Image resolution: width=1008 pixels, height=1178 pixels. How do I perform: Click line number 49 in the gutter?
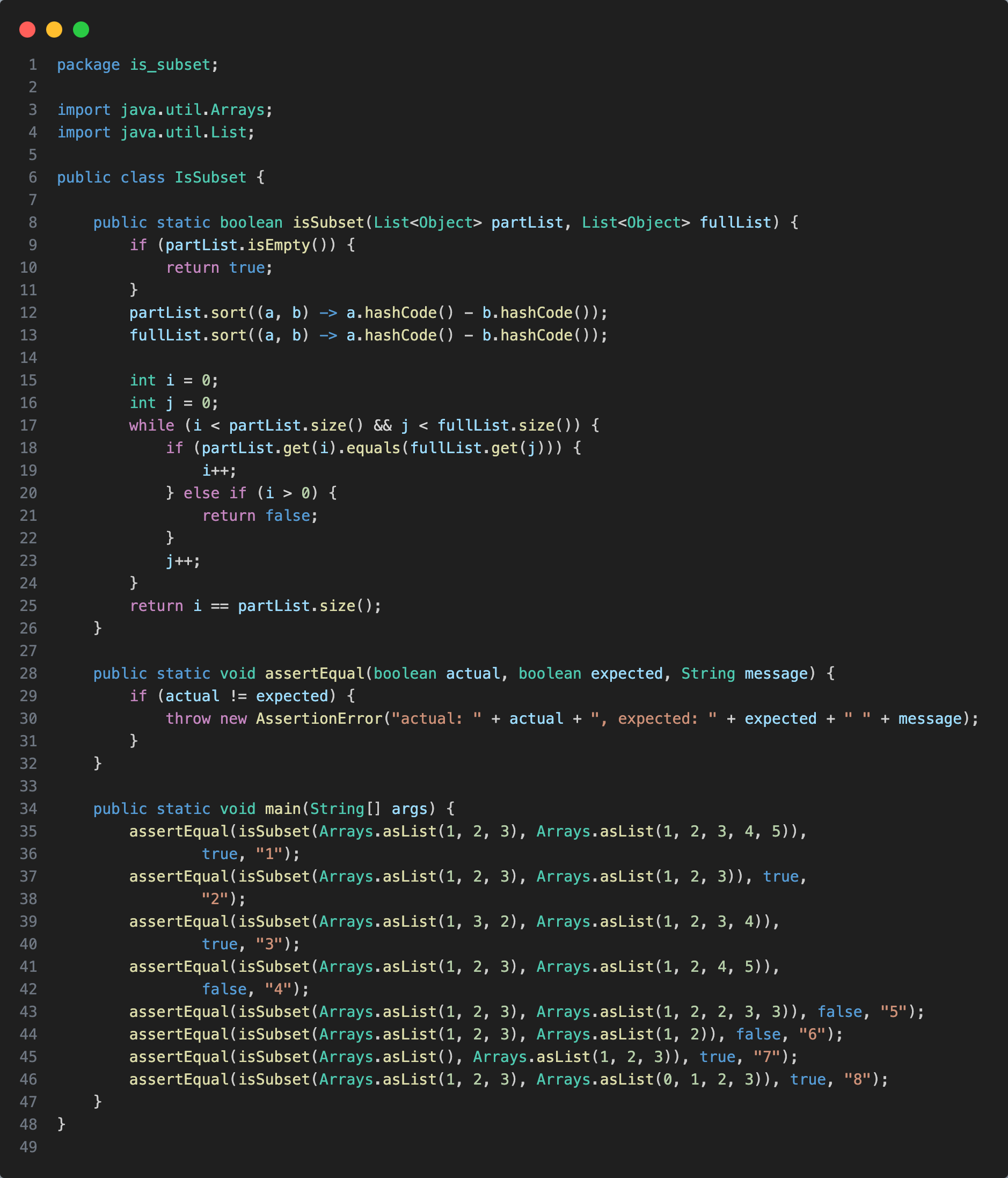(28, 1147)
